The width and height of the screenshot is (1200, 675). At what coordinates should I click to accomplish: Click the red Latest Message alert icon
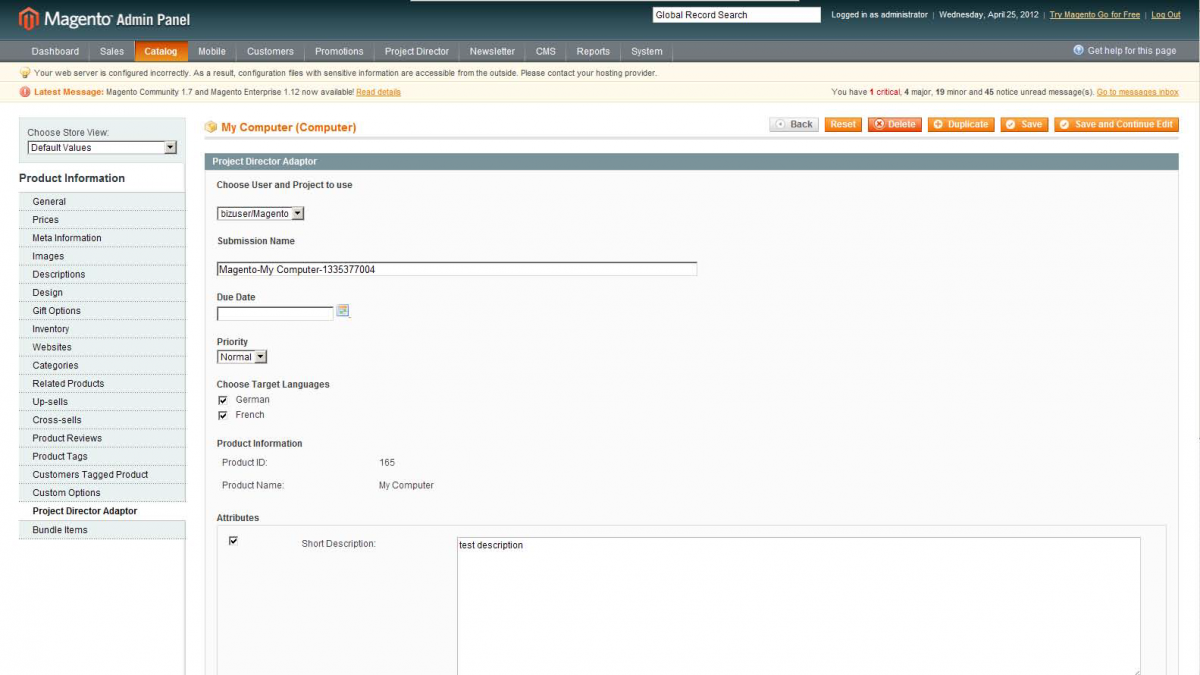25,92
